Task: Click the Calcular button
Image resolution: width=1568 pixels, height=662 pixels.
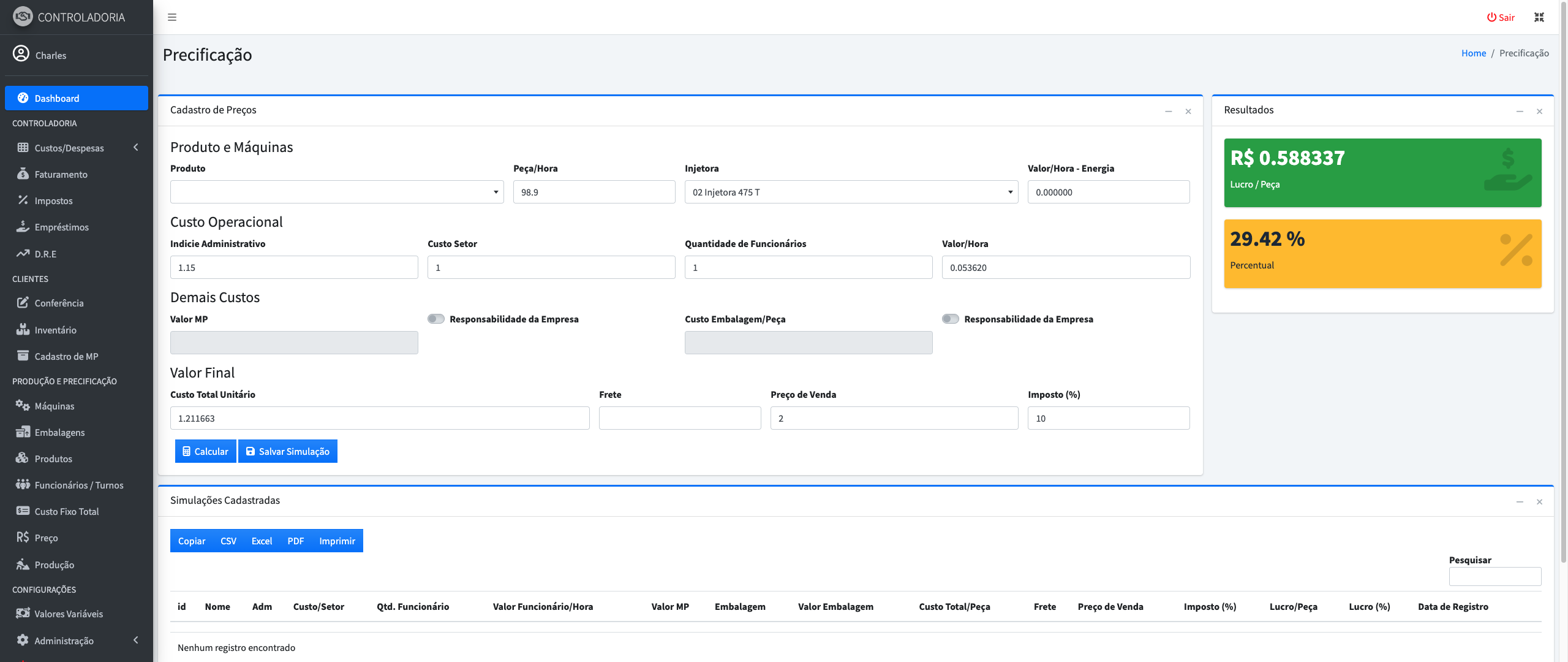Action: (205, 451)
